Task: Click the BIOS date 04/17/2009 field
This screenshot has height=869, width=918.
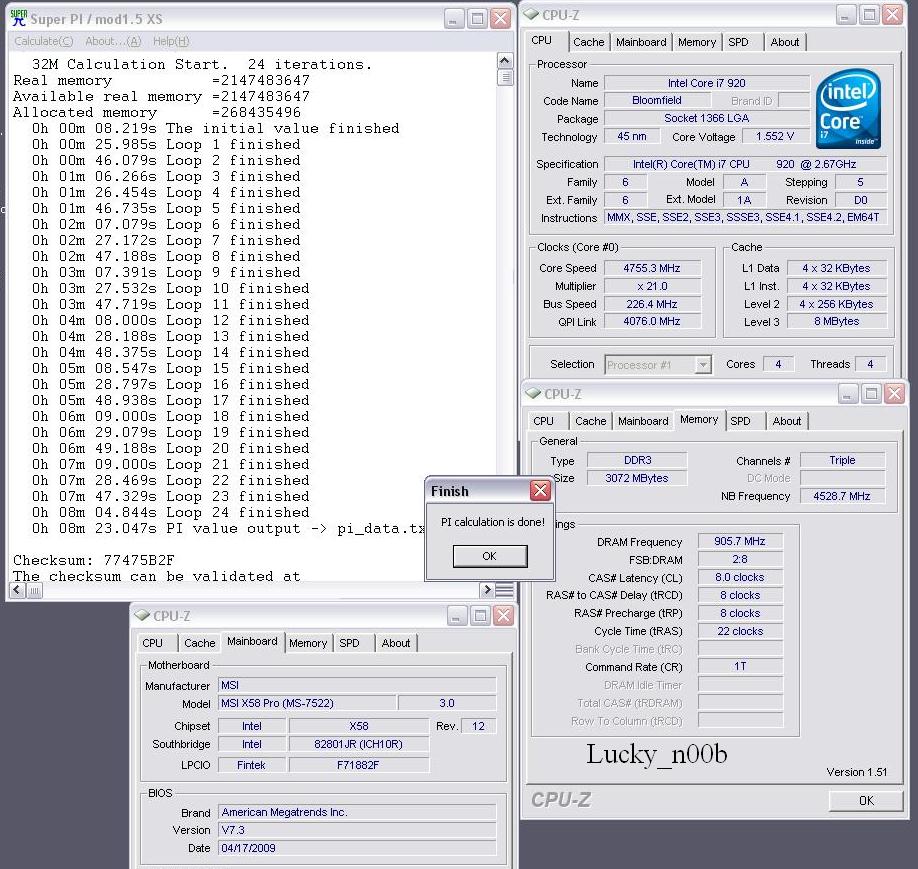Action: (x=357, y=848)
